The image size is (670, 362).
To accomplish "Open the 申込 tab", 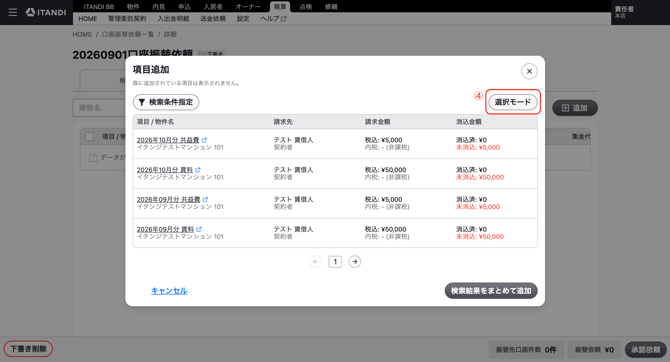I will 184,6.
